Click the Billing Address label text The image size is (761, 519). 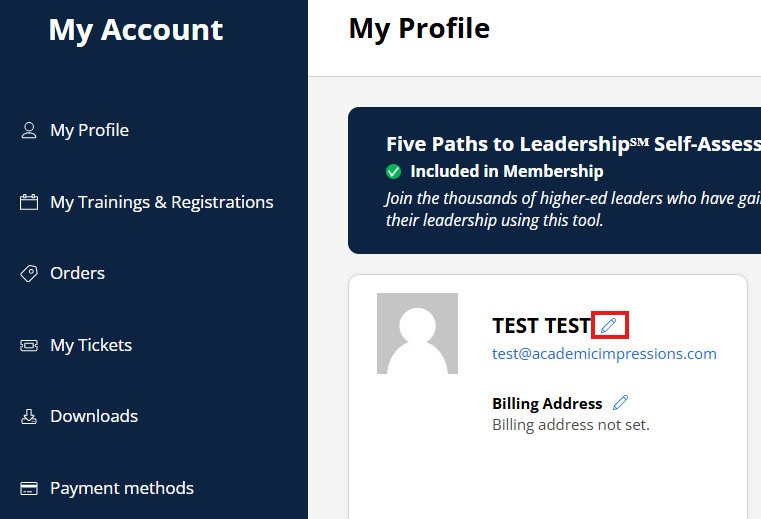547,404
